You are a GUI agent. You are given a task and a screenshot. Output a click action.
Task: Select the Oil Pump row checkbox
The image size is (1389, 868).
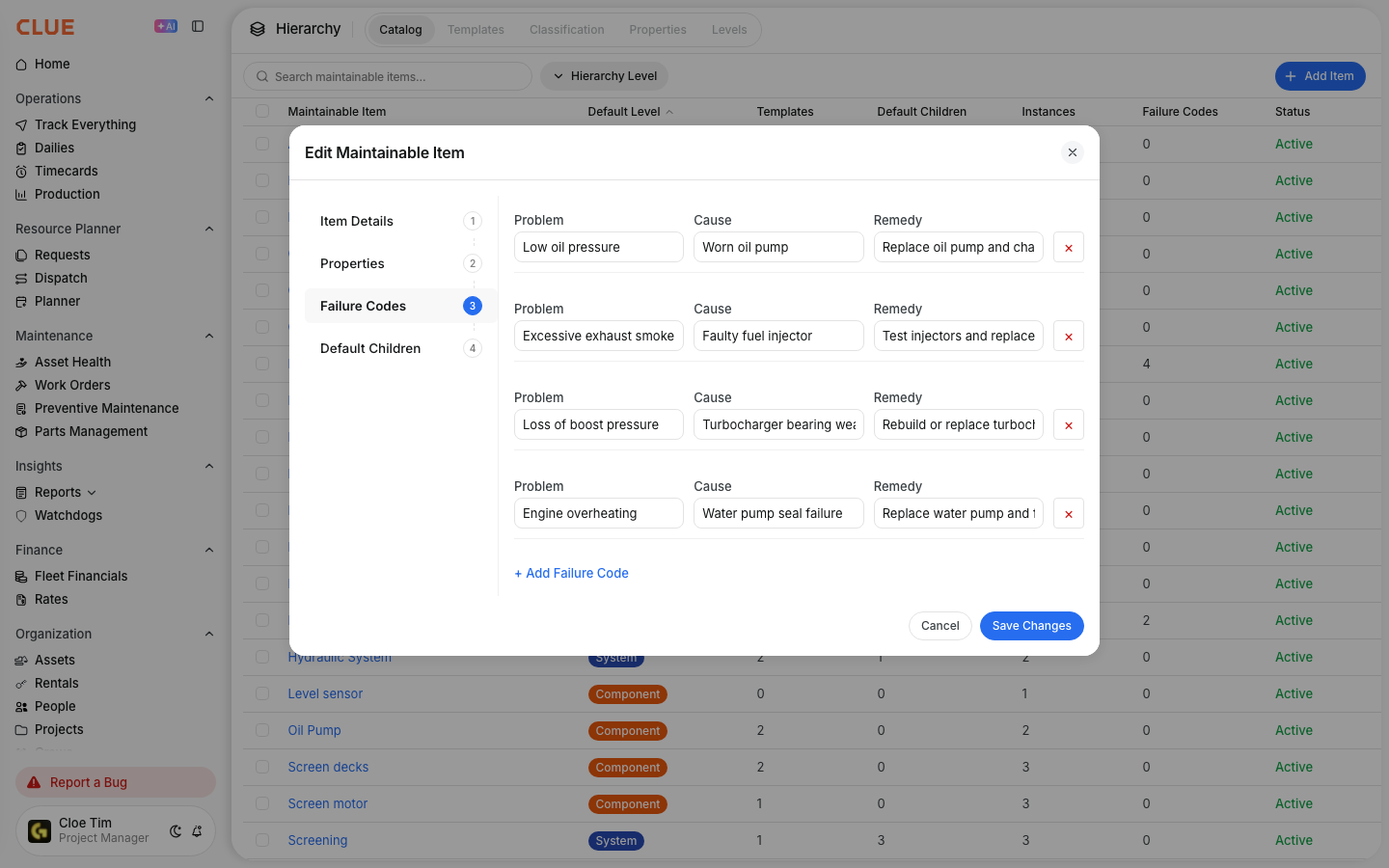point(262,730)
